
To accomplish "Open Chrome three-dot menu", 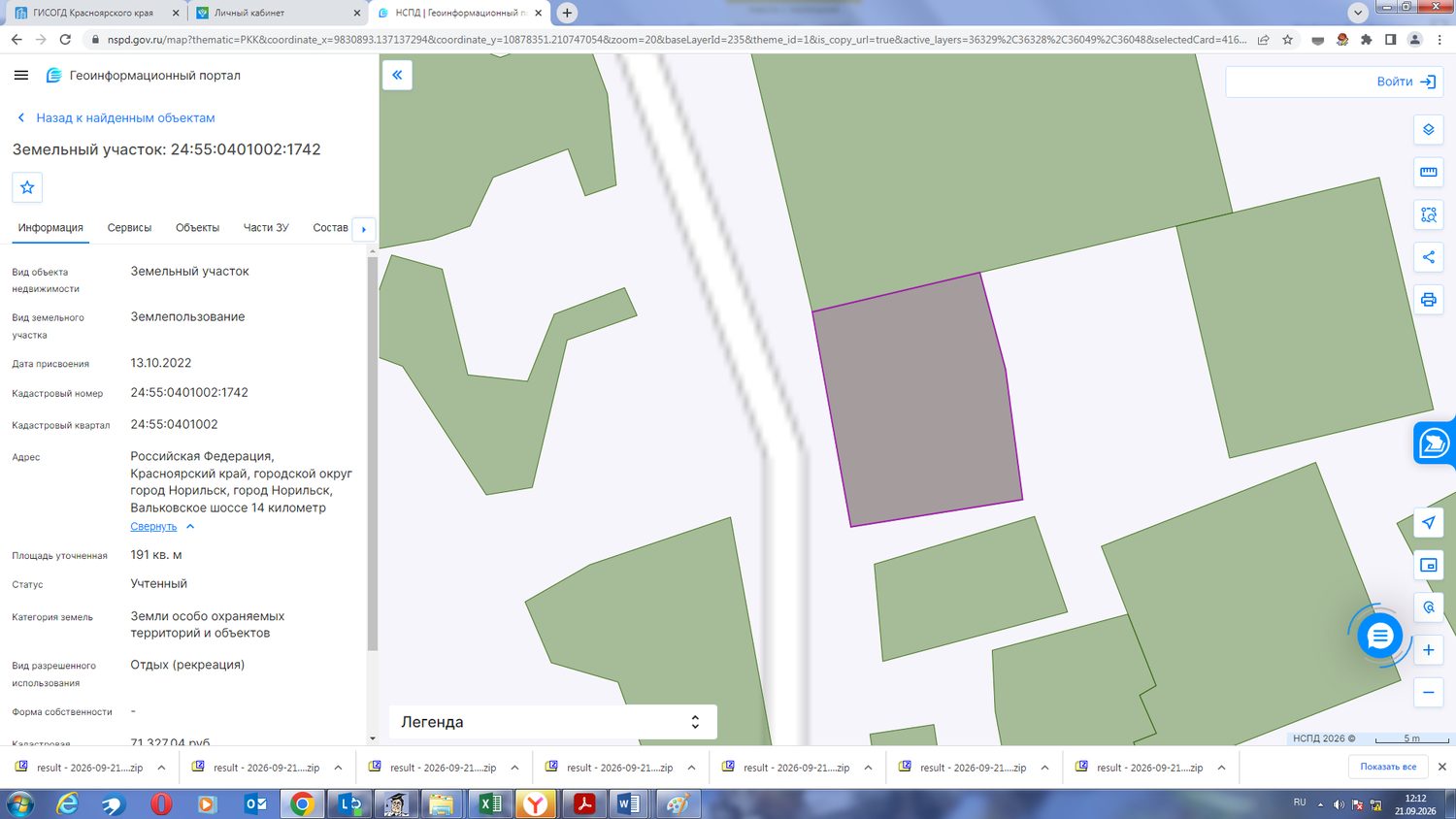I will [1438, 40].
